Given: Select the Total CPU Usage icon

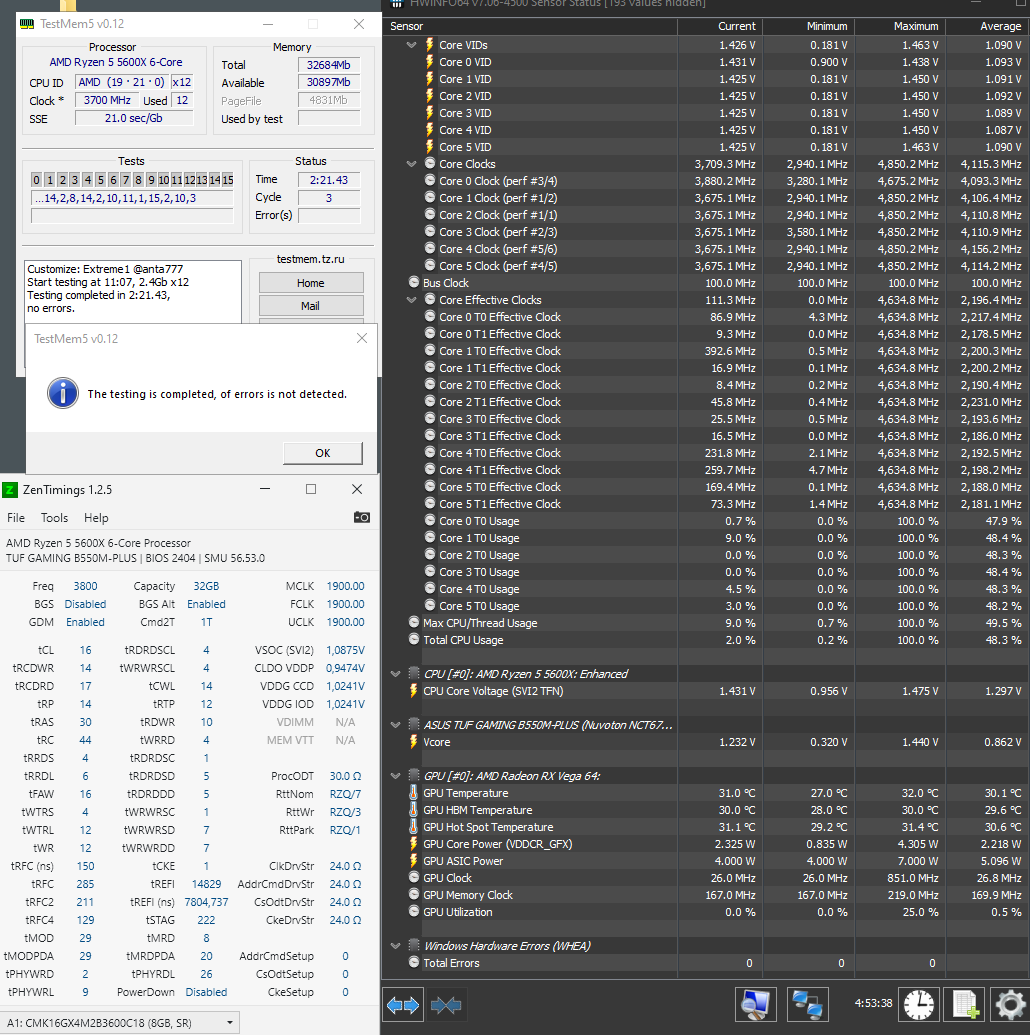Looking at the screenshot, I should (414, 640).
